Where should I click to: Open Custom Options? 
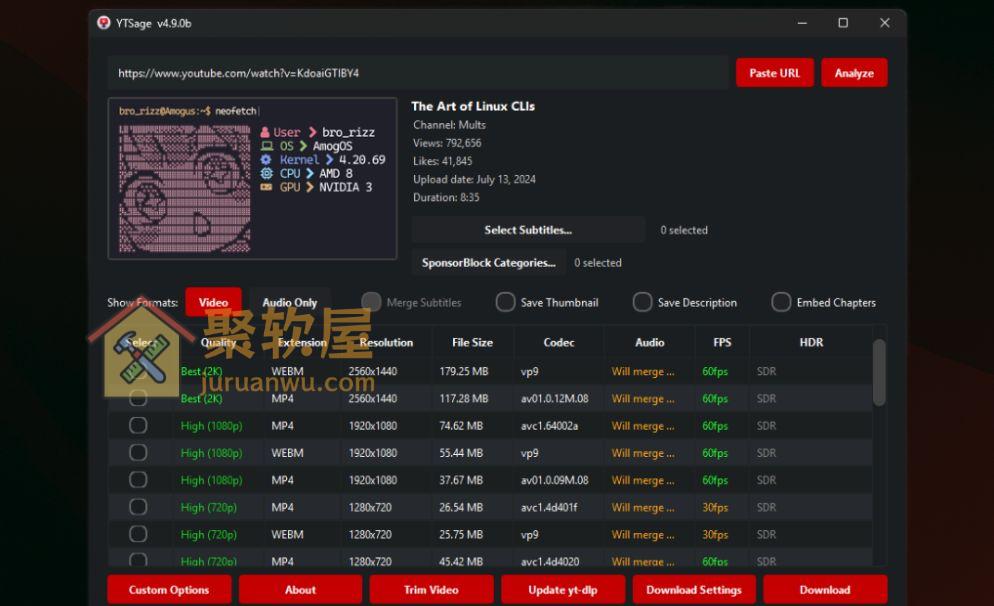(x=169, y=590)
